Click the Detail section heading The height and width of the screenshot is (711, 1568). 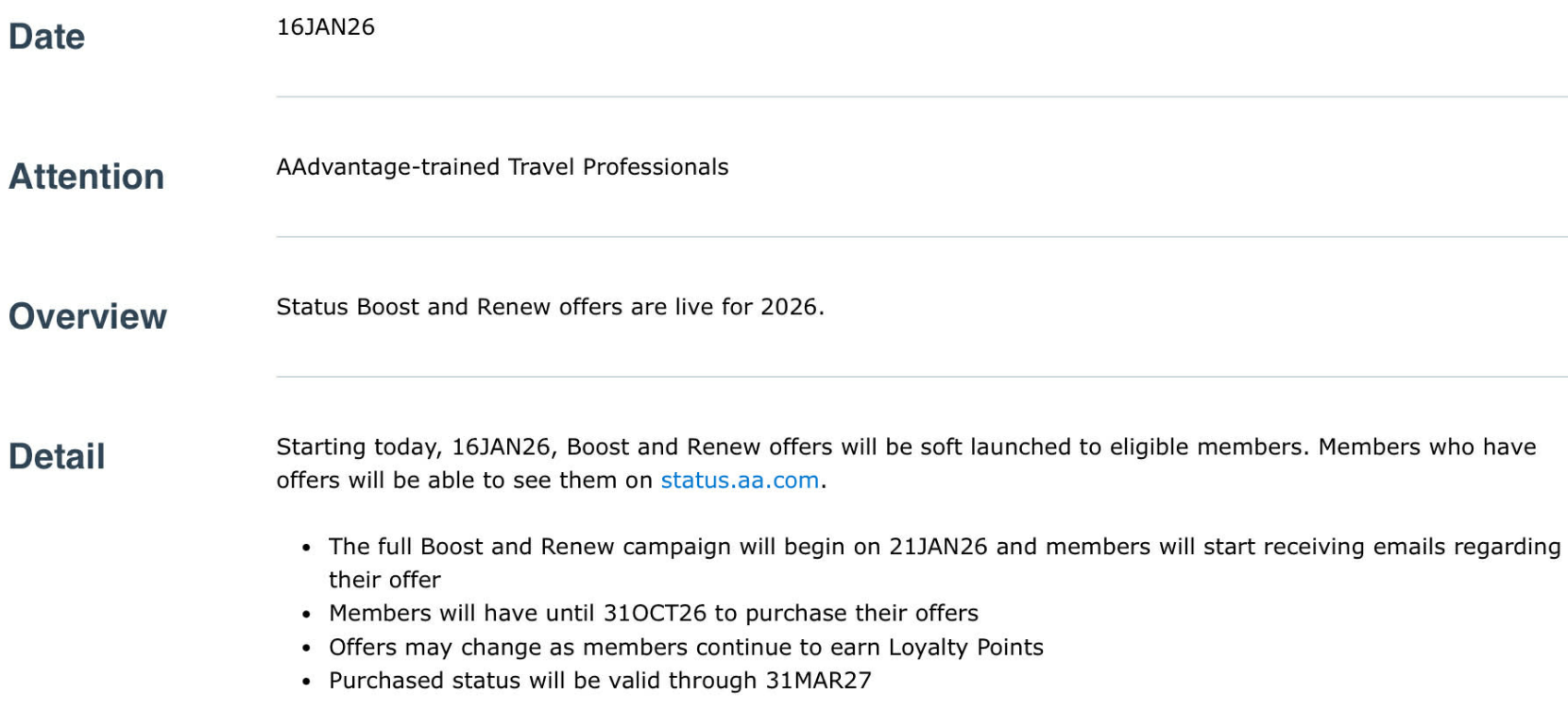coord(57,456)
